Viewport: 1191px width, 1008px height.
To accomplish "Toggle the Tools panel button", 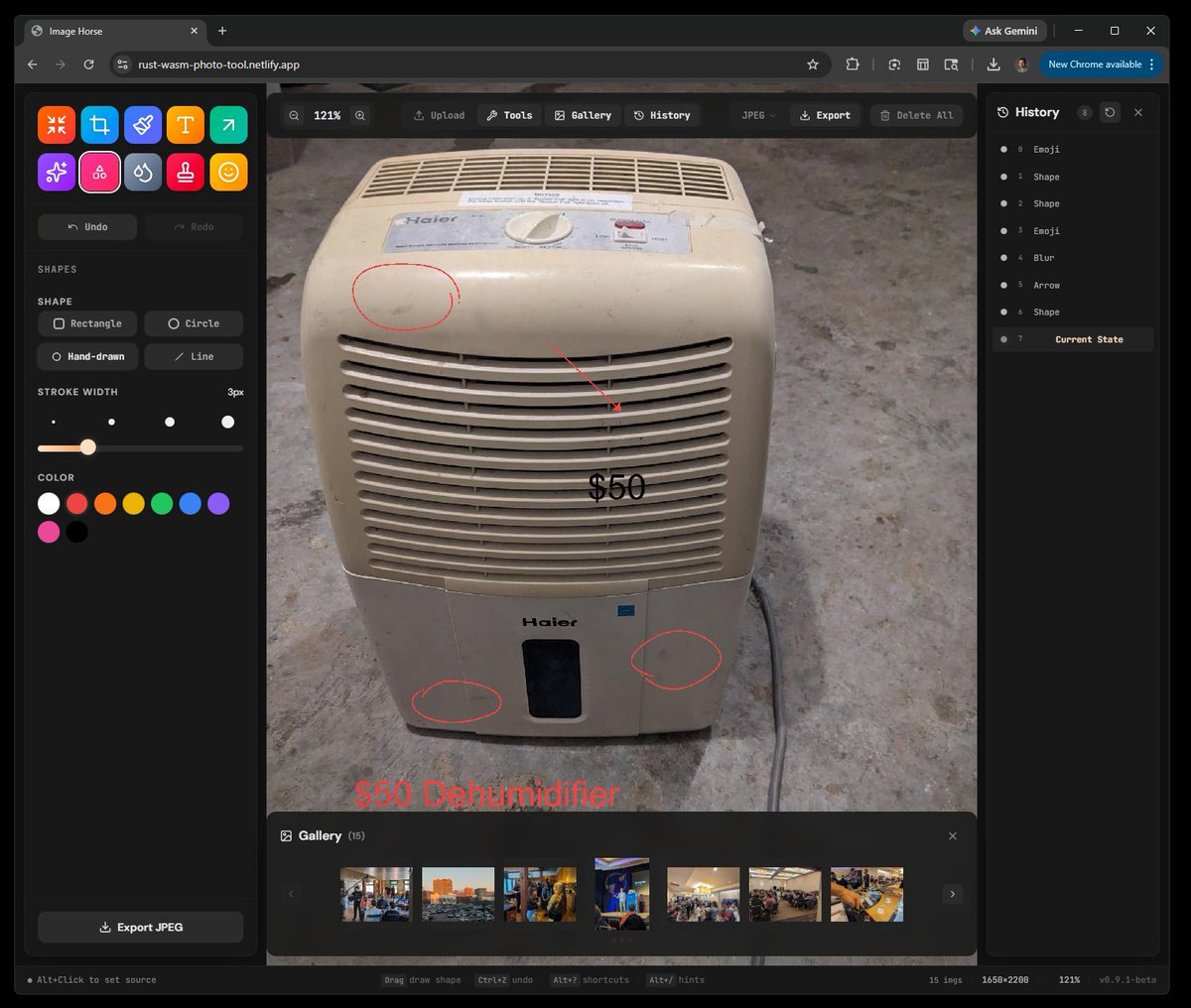I will click(x=509, y=115).
